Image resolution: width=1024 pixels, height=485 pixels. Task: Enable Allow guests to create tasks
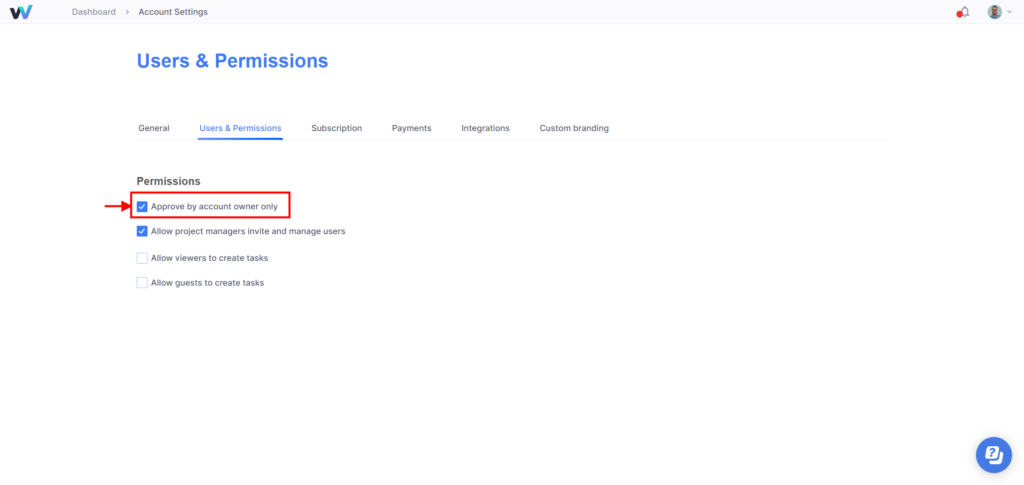coord(142,283)
